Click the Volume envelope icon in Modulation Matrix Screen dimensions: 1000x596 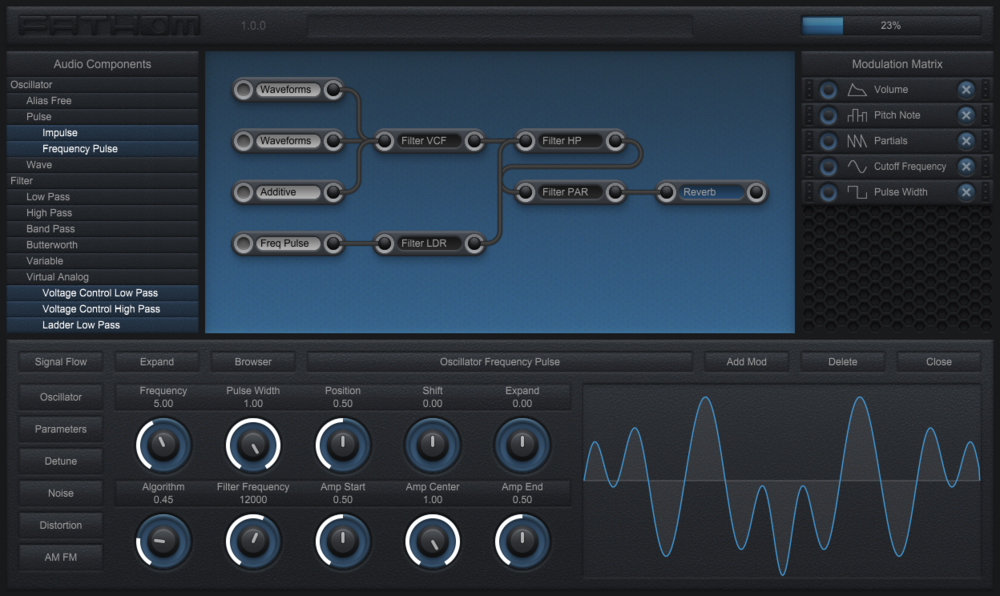point(857,90)
